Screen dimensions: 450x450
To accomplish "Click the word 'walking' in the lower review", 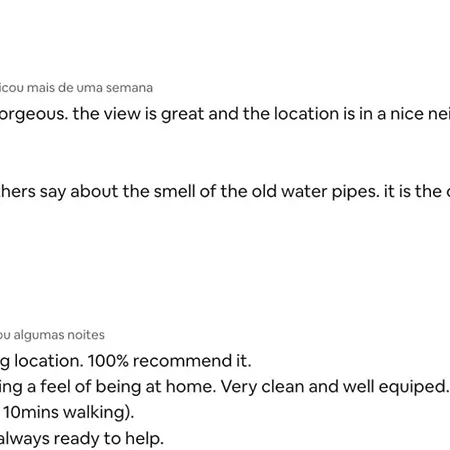I will pyautogui.click(x=95, y=412).
